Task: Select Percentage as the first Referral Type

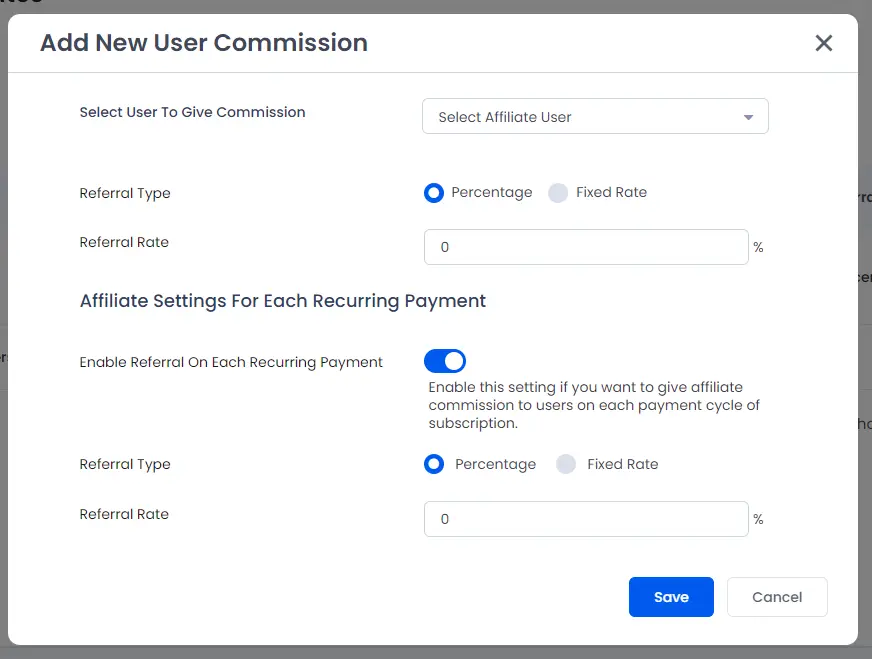Action: [433, 193]
